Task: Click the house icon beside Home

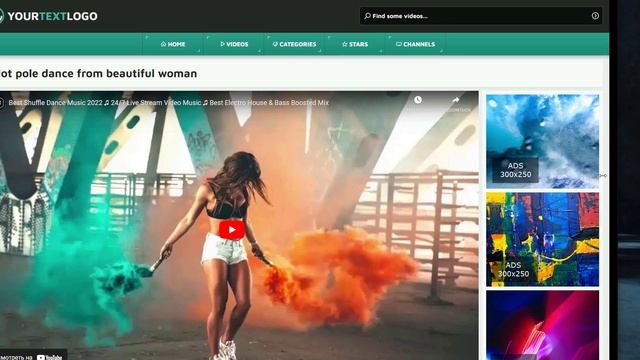Action: coord(163,44)
